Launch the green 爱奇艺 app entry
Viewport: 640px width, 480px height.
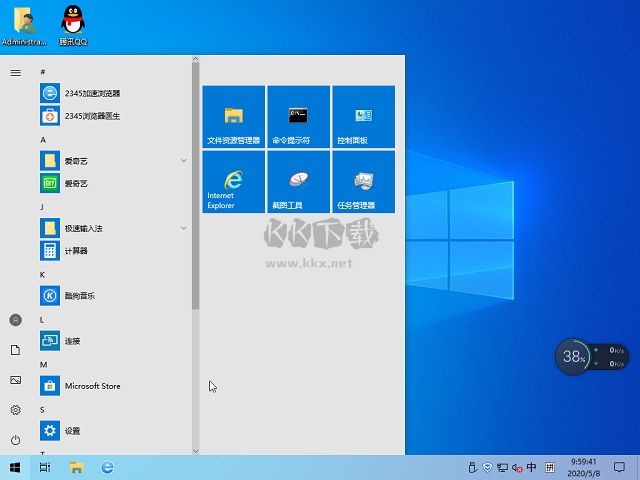114,183
